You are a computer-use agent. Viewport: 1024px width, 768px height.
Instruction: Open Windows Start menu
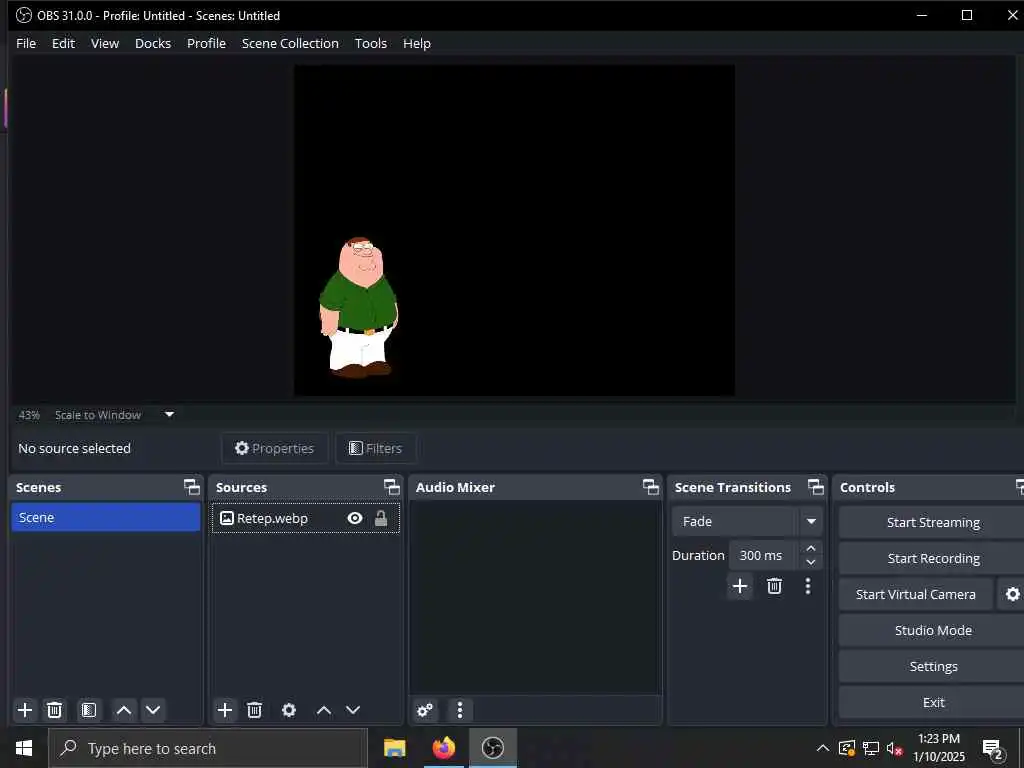(x=24, y=748)
